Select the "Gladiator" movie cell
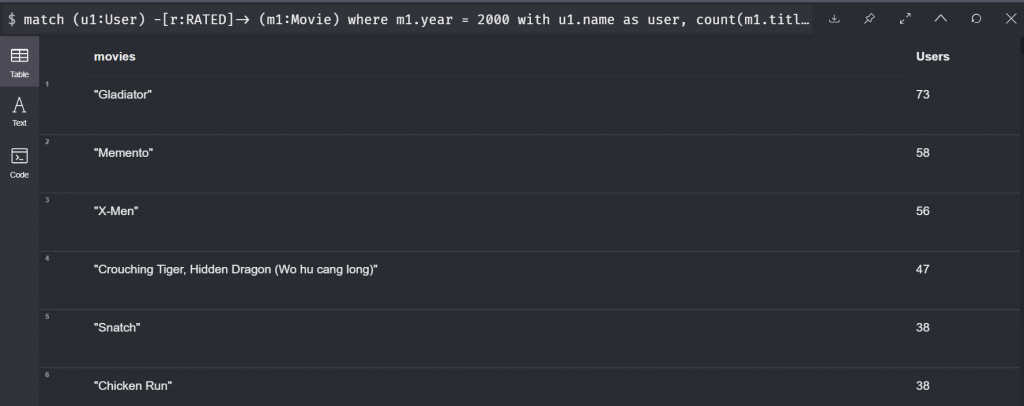 point(122,94)
